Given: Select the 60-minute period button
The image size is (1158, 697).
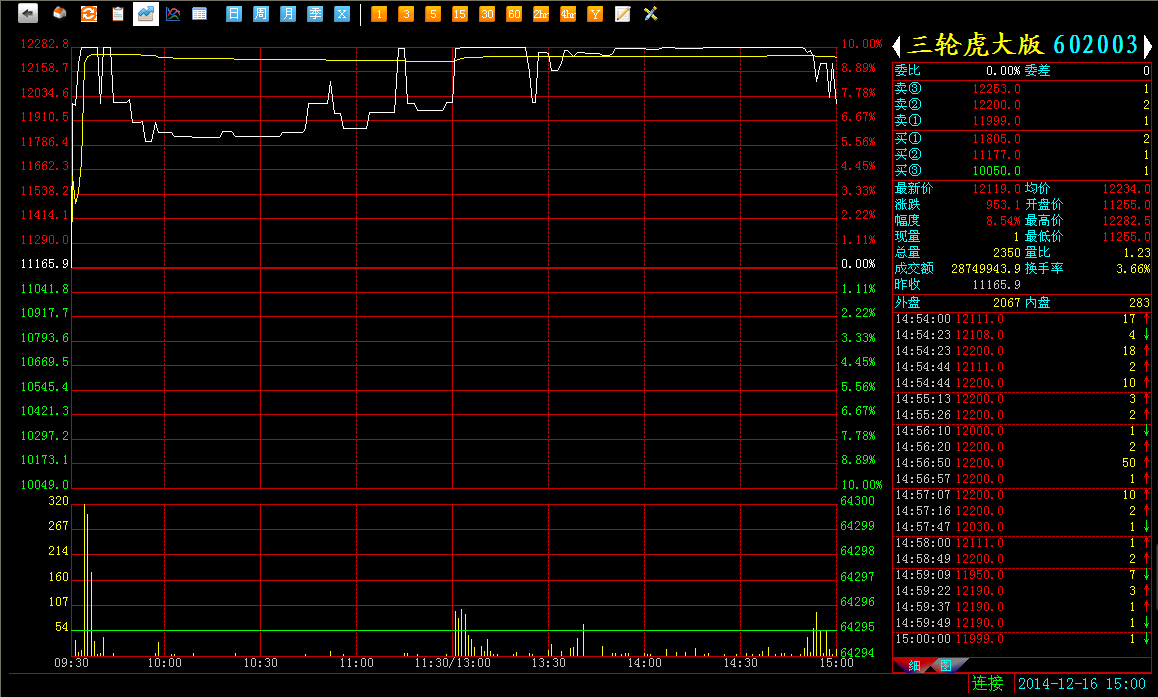Looking at the screenshot, I should [514, 14].
